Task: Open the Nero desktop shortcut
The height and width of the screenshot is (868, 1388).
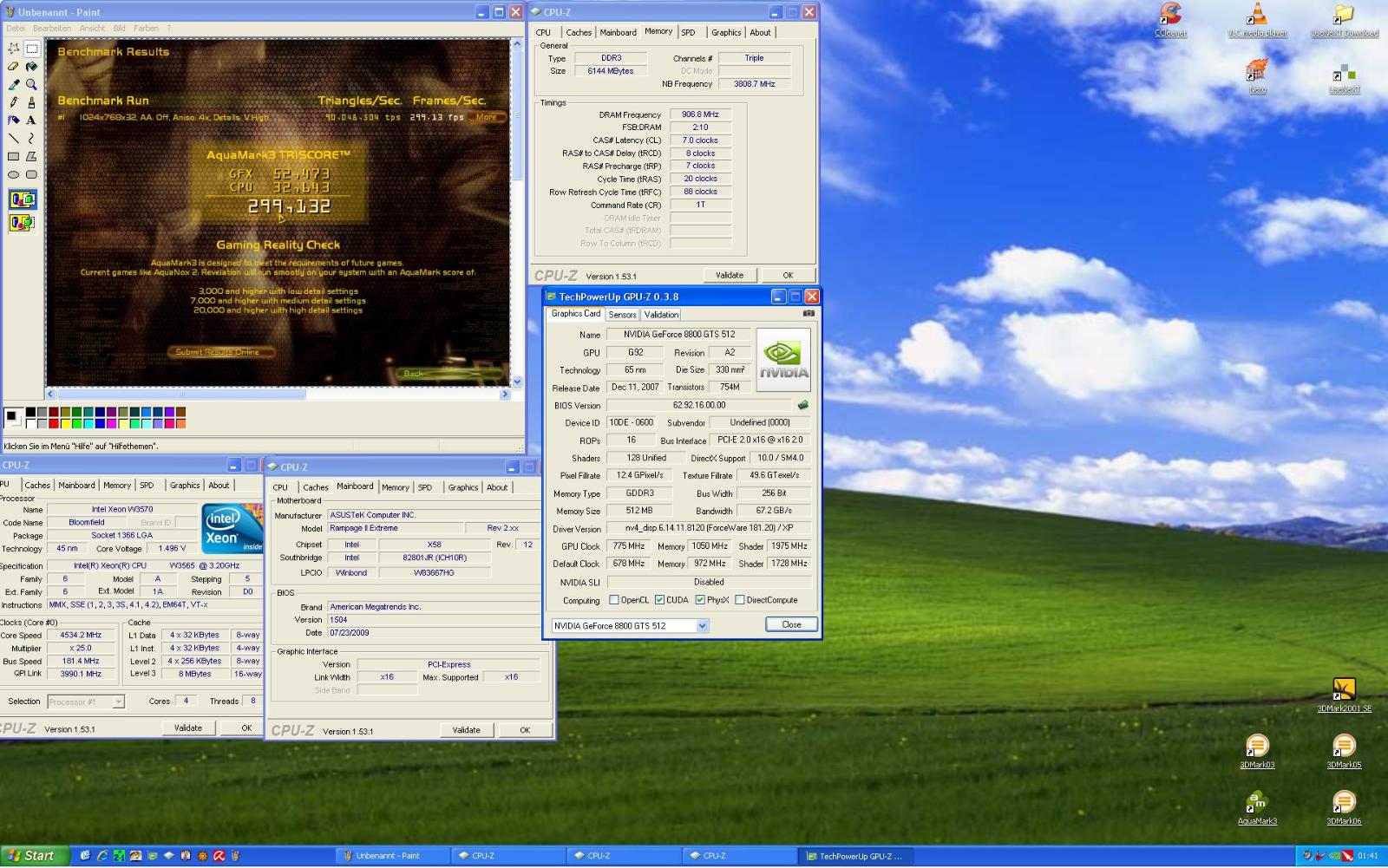Action: coord(1257,76)
